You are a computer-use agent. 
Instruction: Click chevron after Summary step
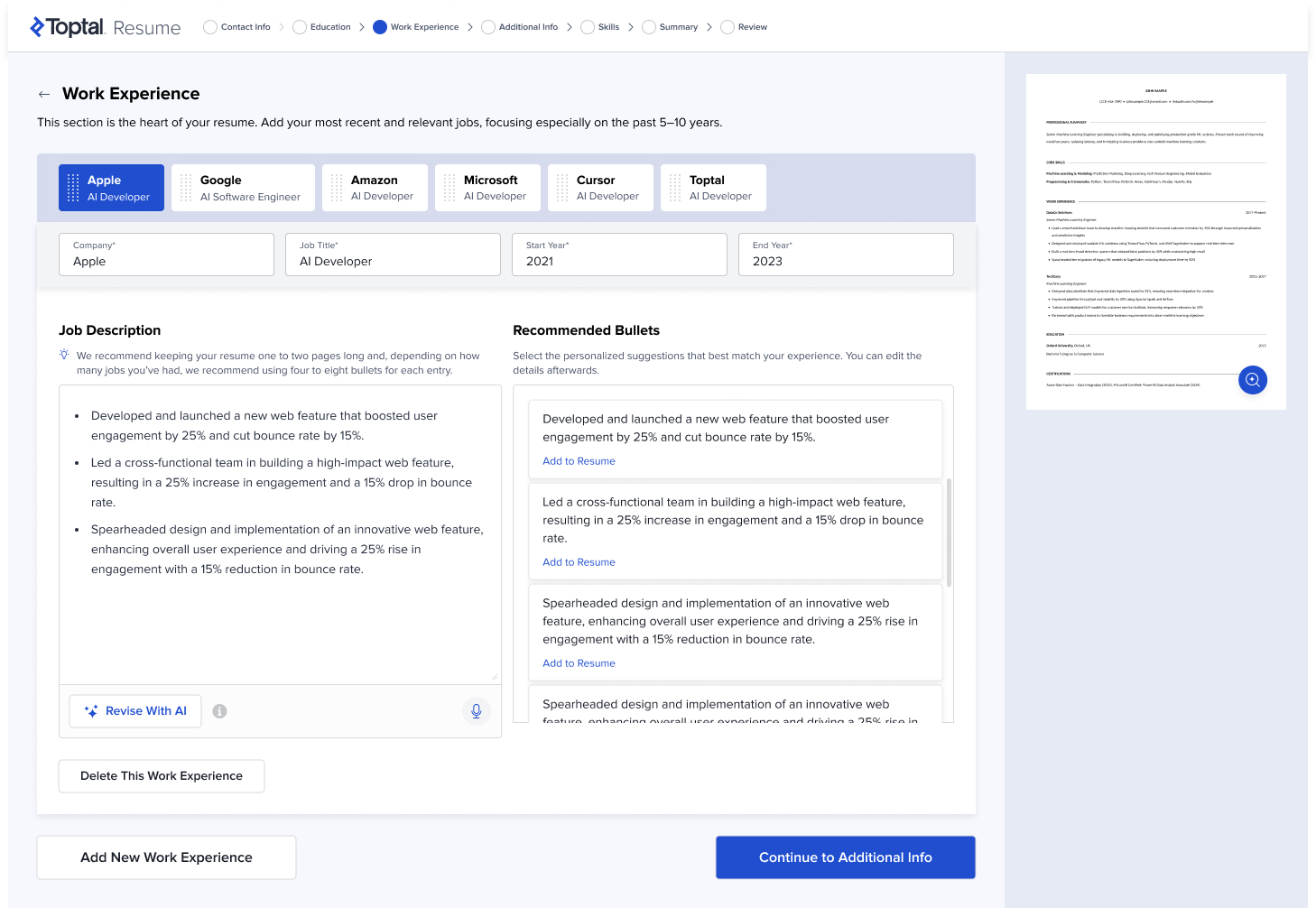[x=709, y=27]
